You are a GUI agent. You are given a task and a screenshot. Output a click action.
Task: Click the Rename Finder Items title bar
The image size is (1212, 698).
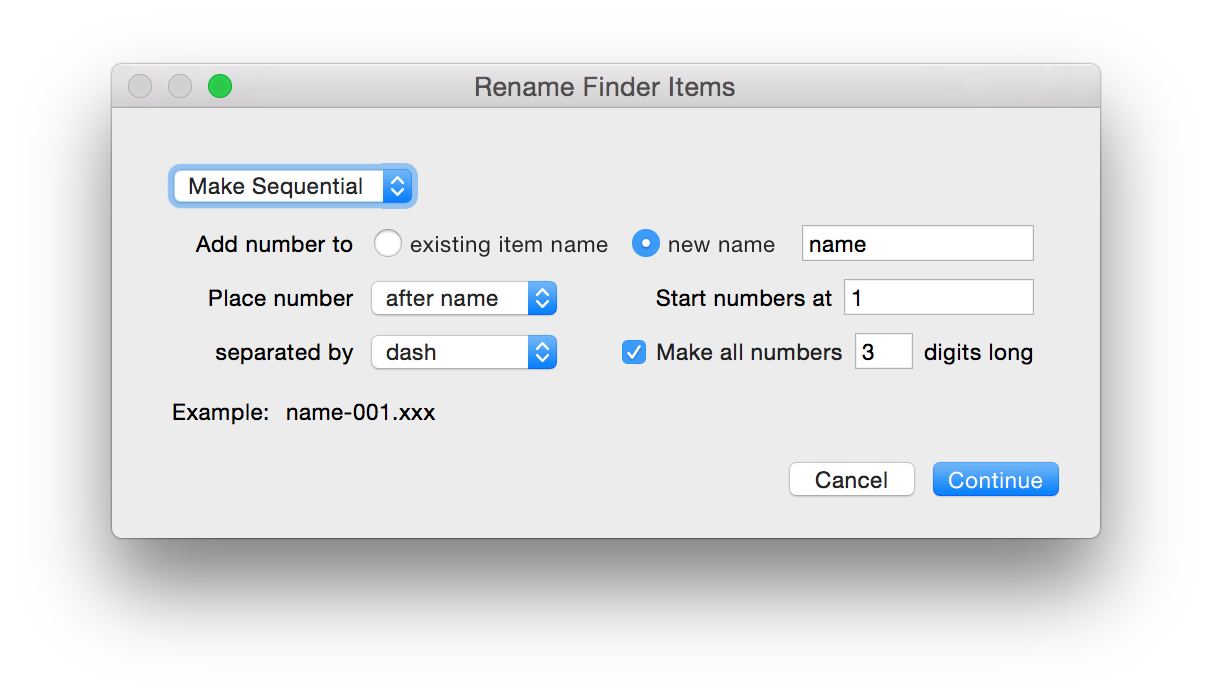point(604,87)
